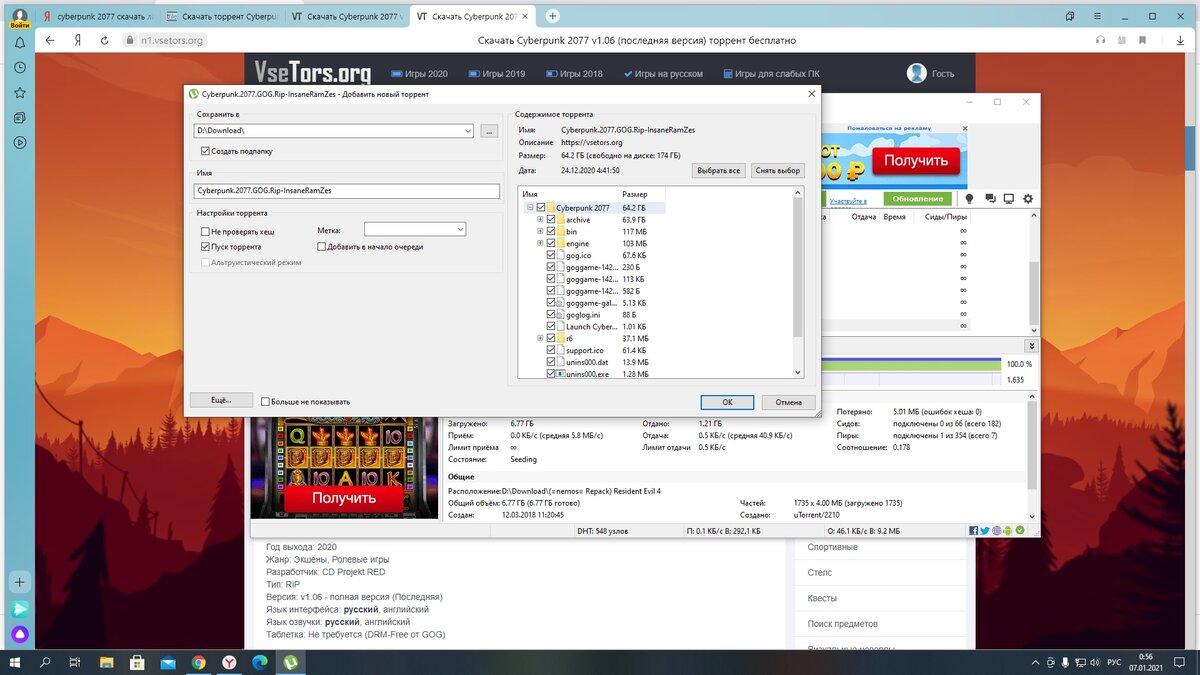Viewport: 1200px width, 675px height.
Task: Click the green 100.0 % progress bar
Action: pos(912,364)
